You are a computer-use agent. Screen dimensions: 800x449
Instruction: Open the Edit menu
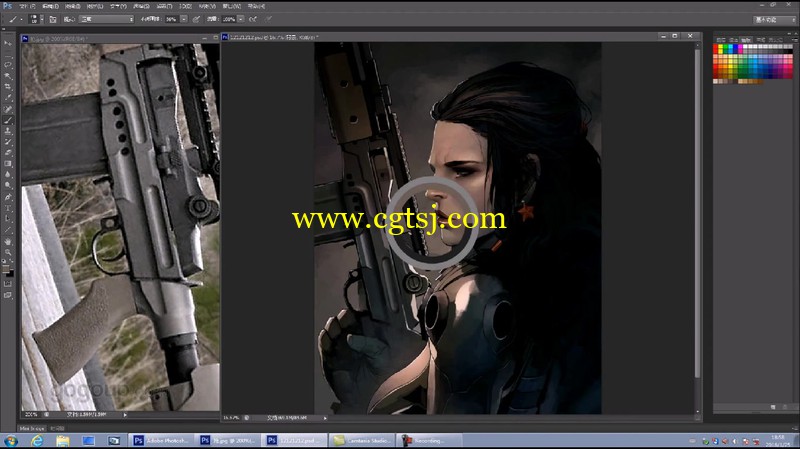50,6
